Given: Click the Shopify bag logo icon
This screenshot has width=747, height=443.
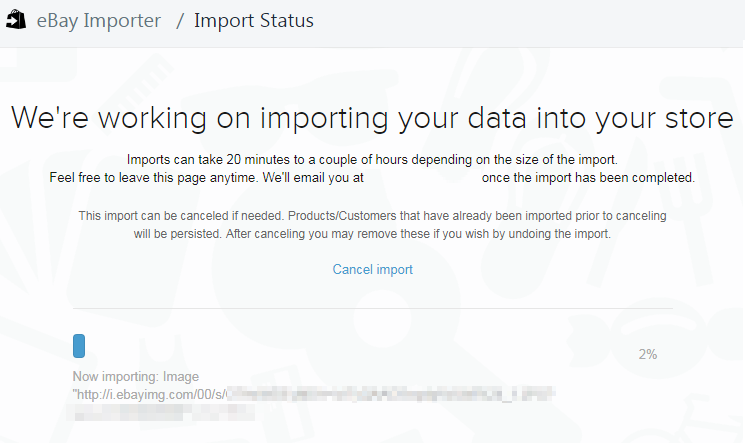Looking at the screenshot, I should click(x=15, y=21).
